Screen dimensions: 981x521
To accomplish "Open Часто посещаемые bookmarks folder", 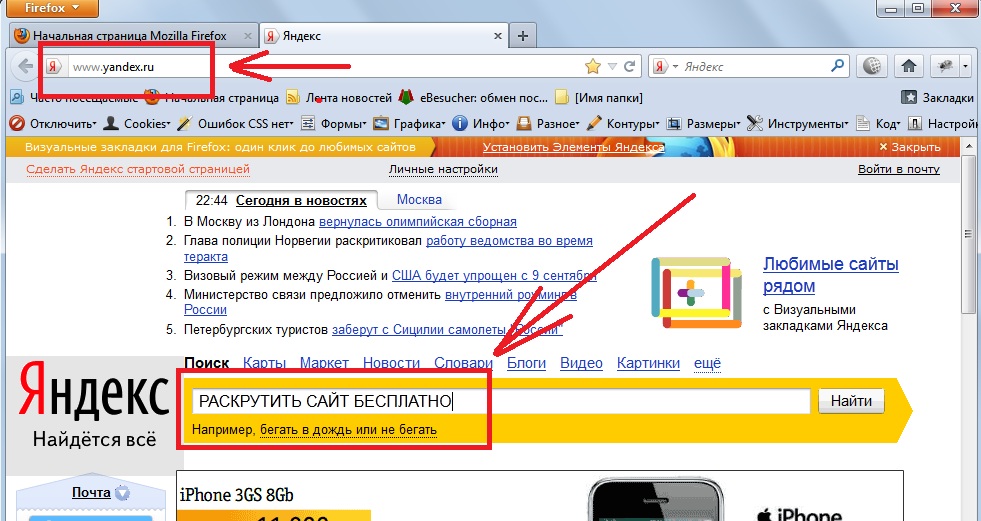I will coord(74,98).
